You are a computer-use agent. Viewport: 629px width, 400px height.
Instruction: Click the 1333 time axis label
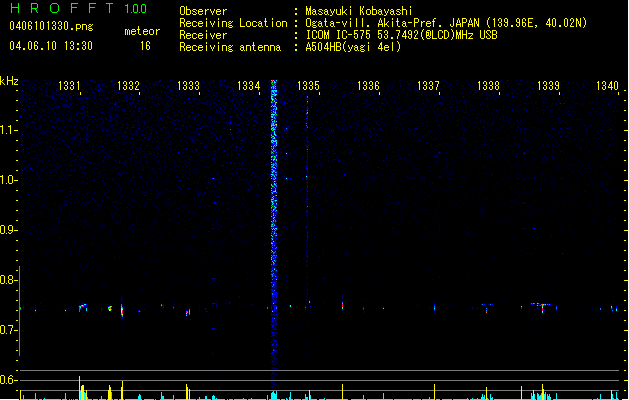click(x=188, y=86)
